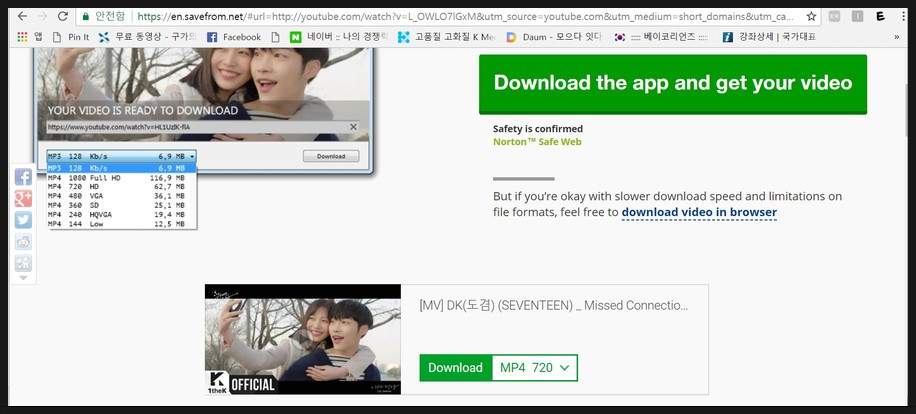This screenshot has height=414, width=916.
Task: Open the MP3 128 Kb/s combo box
Action: coord(122,156)
